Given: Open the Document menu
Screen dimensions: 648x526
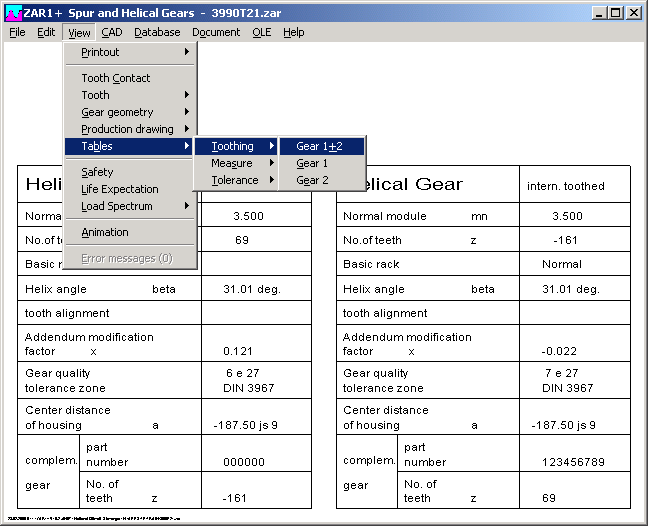Looking at the screenshot, I should click(216, 32).
